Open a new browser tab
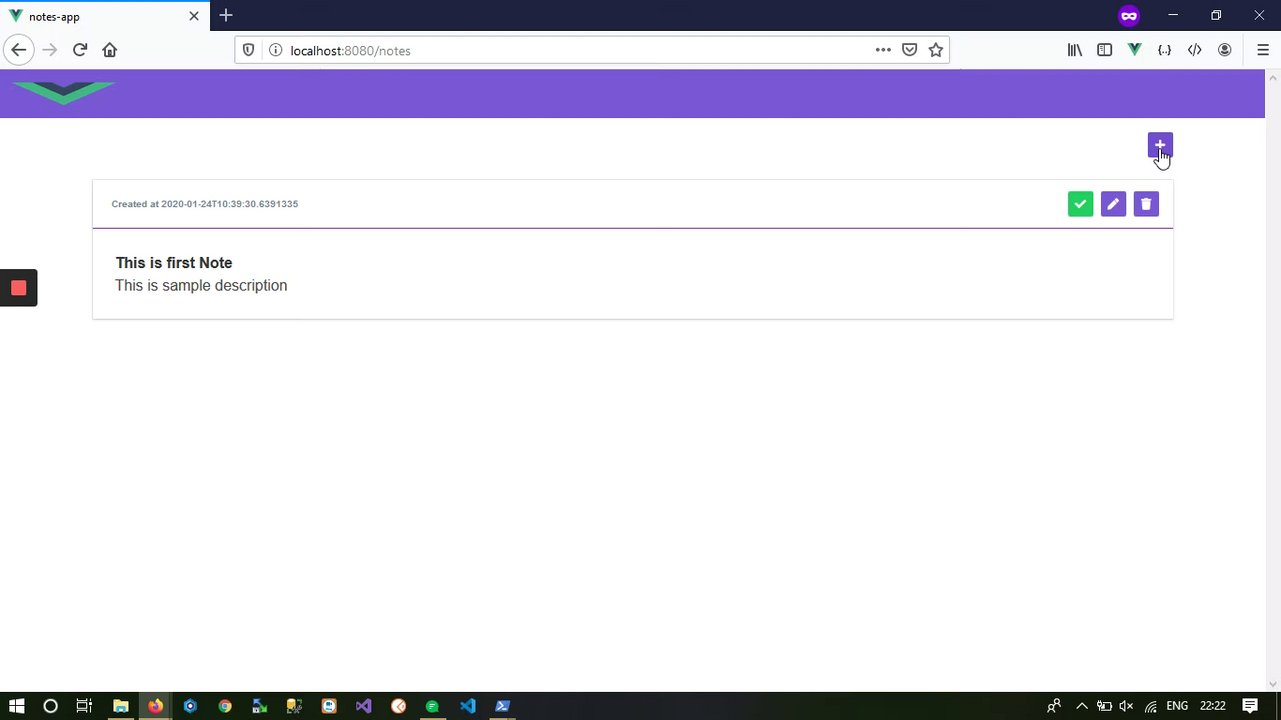 coord(226,16)
